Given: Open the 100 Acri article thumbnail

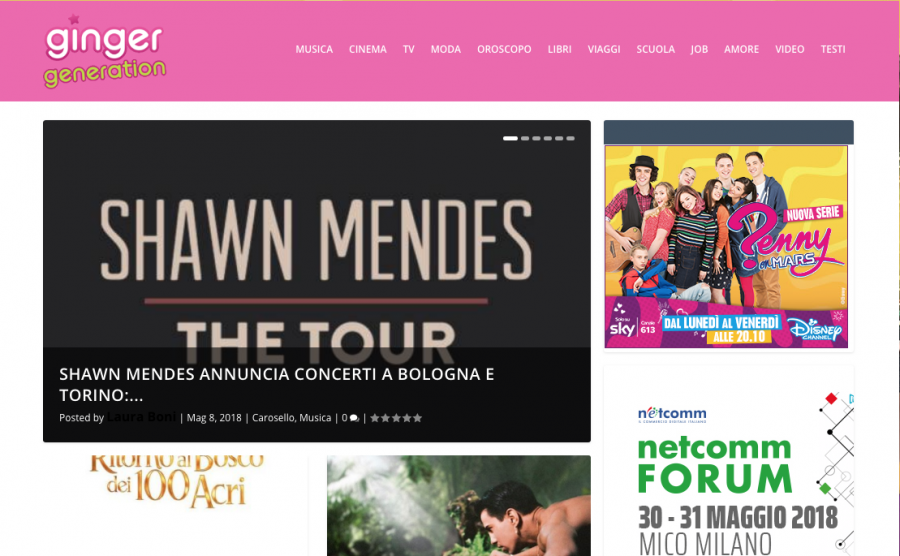Looking at the screenshot, I should [x=176, y=506].
